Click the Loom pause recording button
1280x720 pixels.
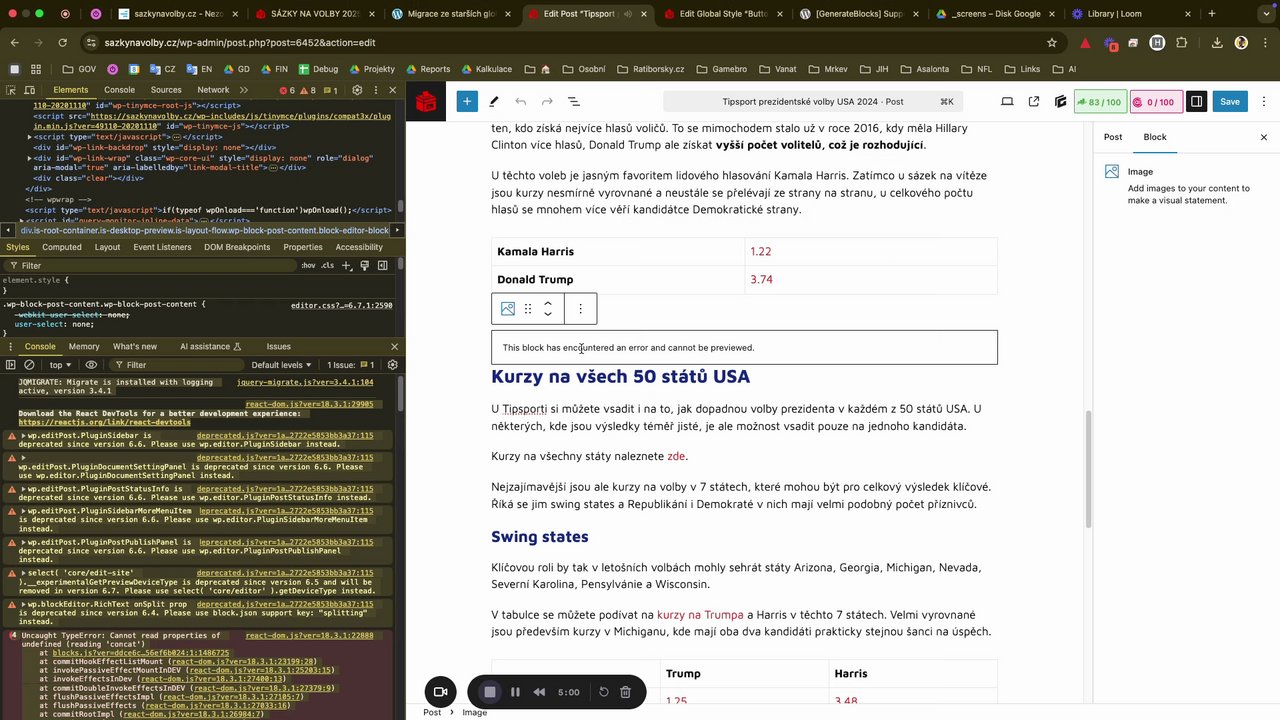point(515,692)
